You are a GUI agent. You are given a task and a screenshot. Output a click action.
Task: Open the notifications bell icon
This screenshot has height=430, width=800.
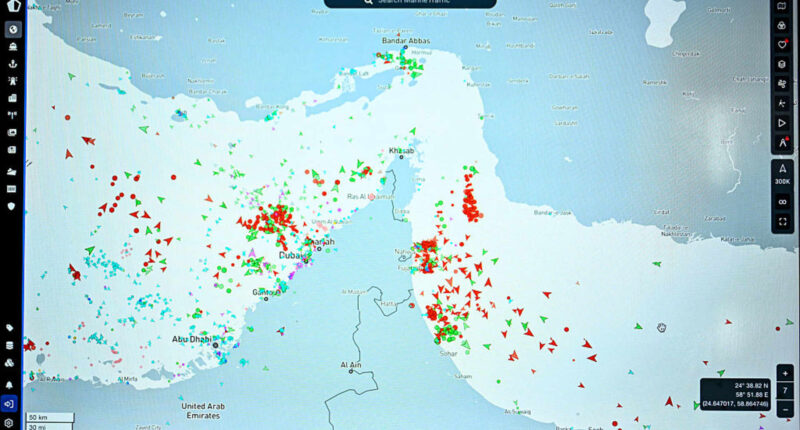[11, 384]
